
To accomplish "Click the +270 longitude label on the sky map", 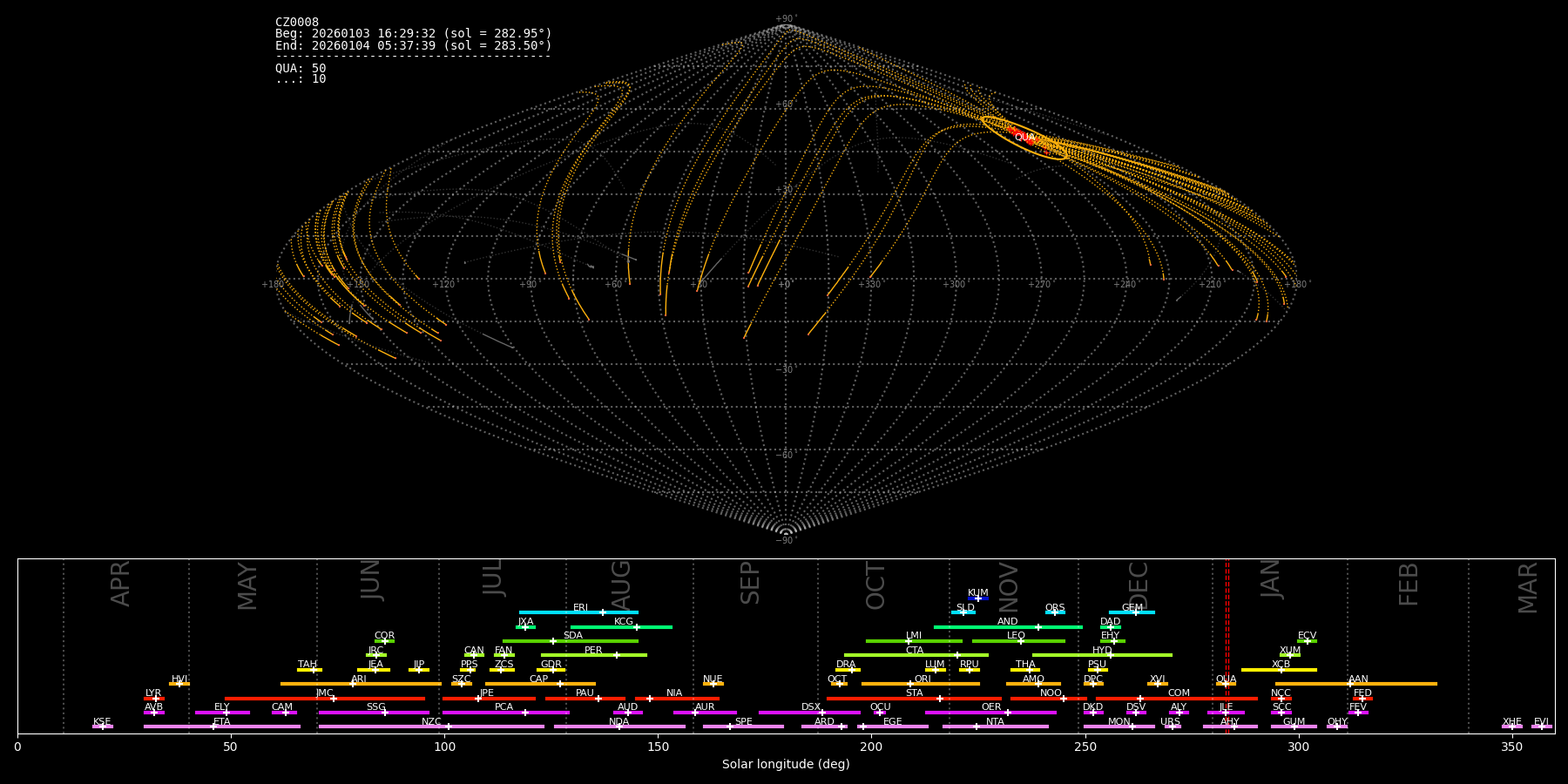I will tap(1039, 285).
